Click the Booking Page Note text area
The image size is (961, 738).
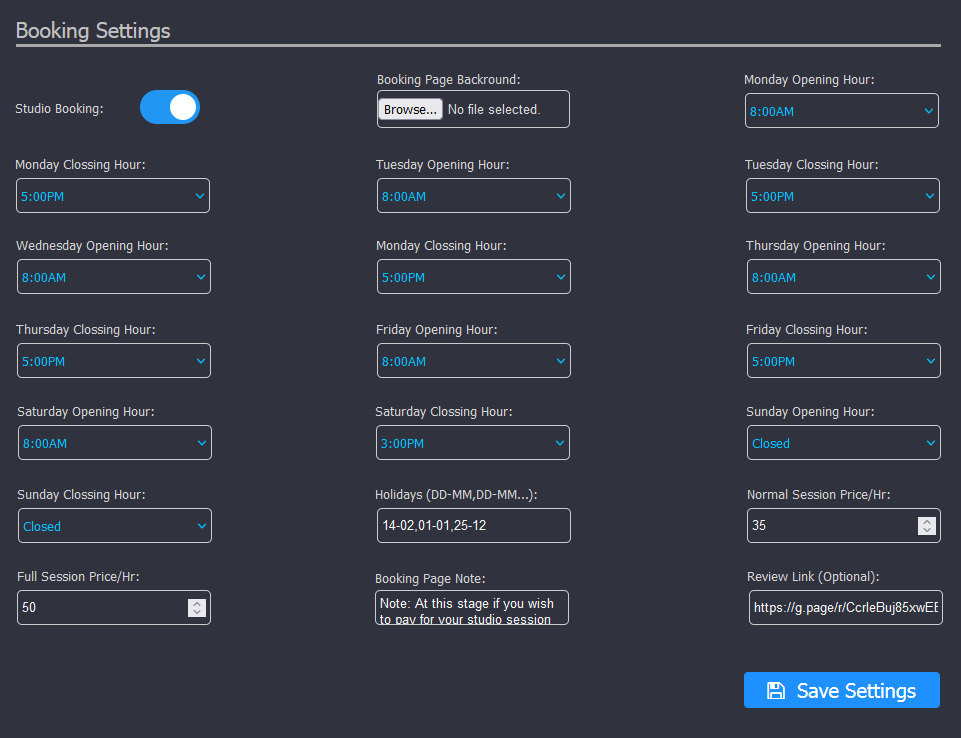(x=472, y=608)
